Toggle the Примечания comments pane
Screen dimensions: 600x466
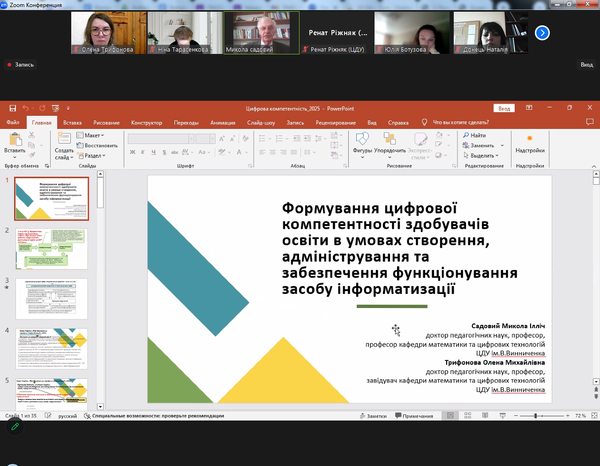(x=413, y=415)
